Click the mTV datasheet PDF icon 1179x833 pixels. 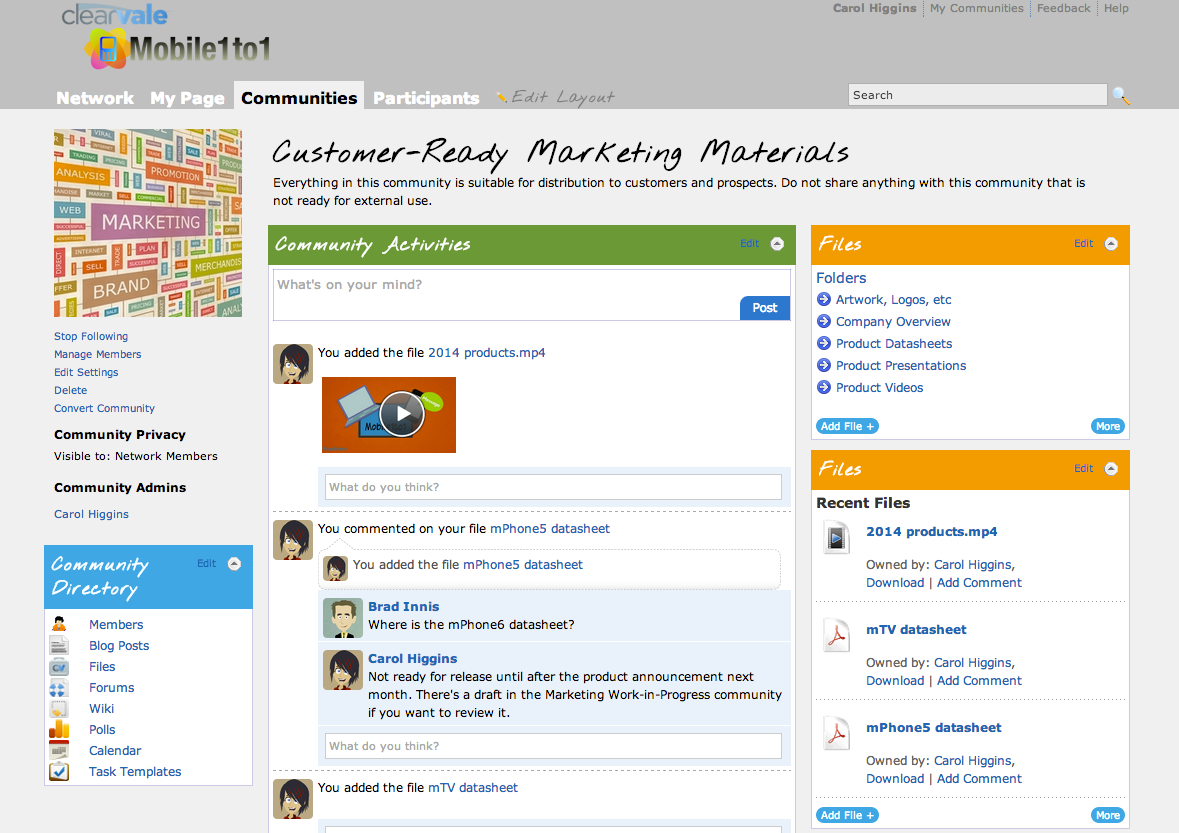pyautogui.click(x=836, y=636)
